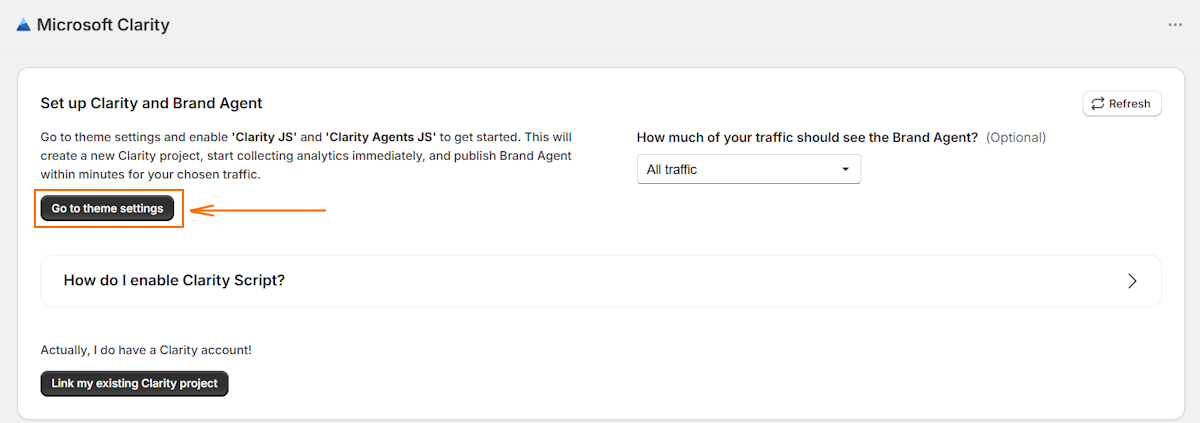Click the Microsoft Clarity title text
1200x423 pixels.
[103, 25]
